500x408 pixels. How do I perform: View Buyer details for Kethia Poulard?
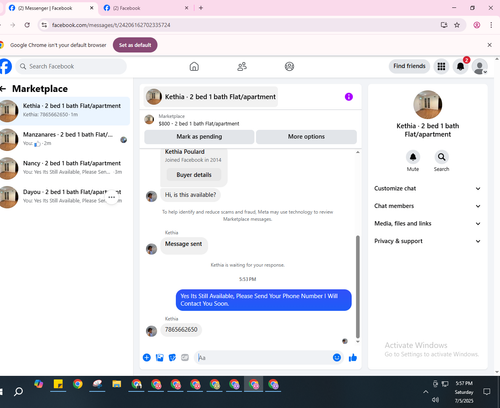click(194, 175)
